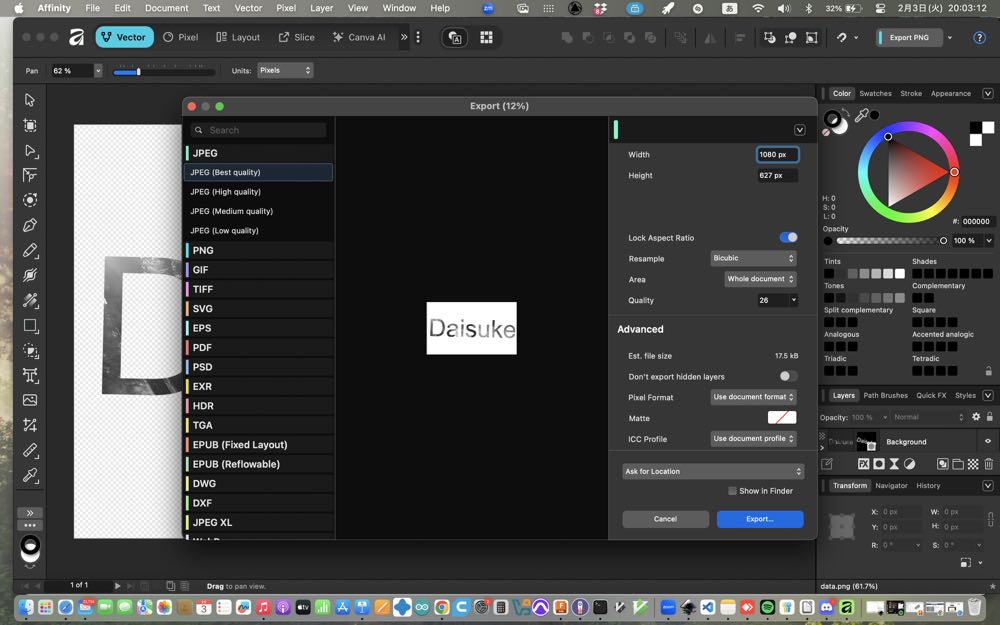Select JPEG (High quality) preset
Screen dimensions: 1000x625
click(x=259, y=192)
